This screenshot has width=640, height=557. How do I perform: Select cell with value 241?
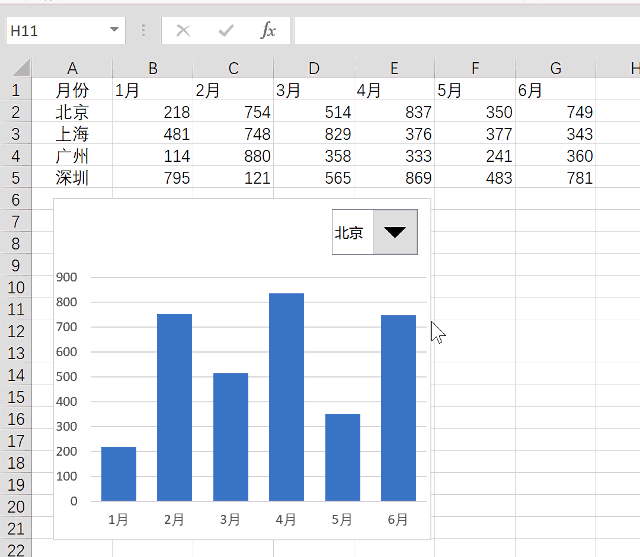tap(475, 156)
